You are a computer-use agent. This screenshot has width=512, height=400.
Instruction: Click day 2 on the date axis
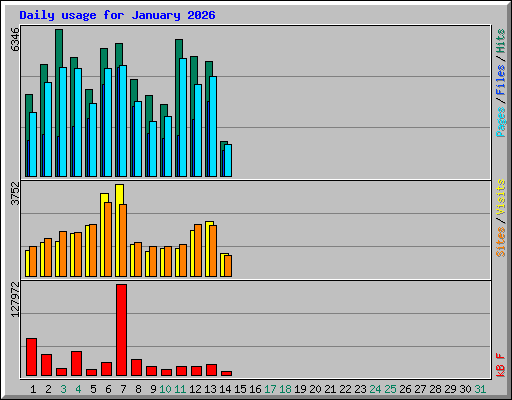48,389
